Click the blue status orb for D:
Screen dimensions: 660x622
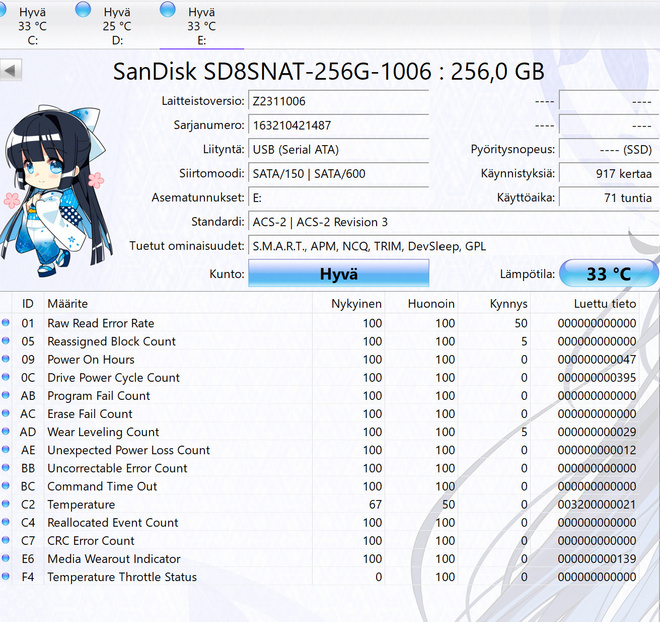[83, 9]
